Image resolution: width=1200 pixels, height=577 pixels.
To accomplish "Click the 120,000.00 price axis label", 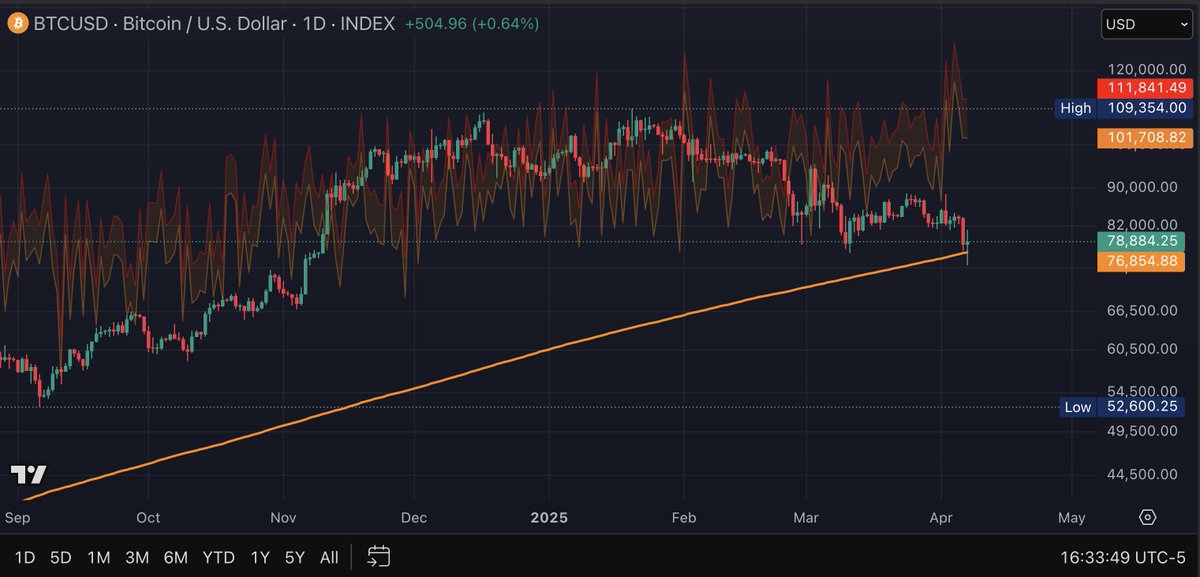I will click(1148, 69).
